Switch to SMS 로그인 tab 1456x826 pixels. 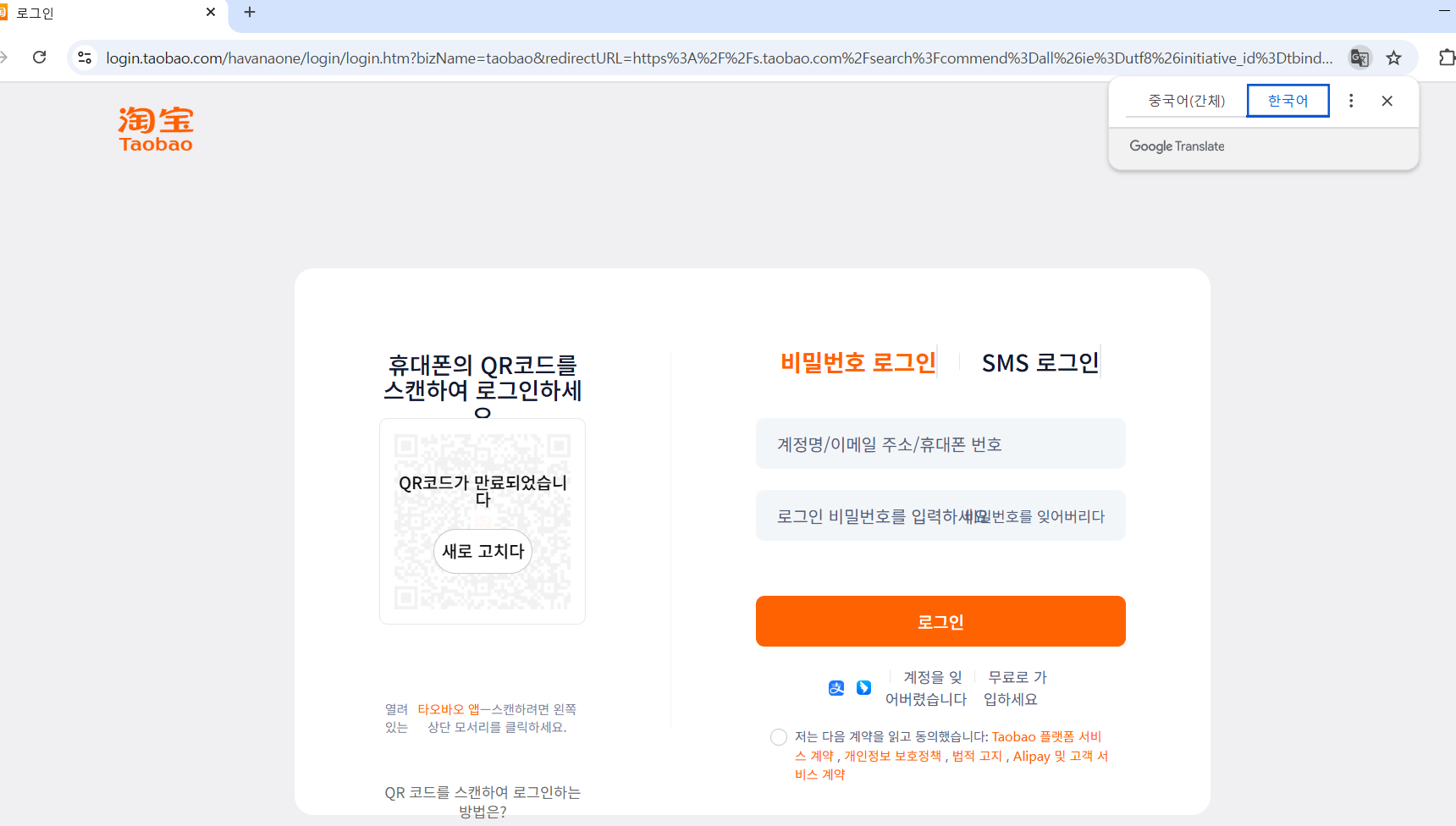(1040, 362)
